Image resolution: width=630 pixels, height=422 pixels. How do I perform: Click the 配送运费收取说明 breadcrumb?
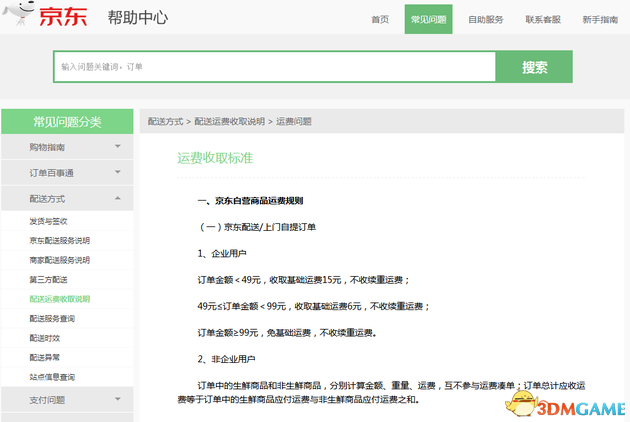coord(229,121)
